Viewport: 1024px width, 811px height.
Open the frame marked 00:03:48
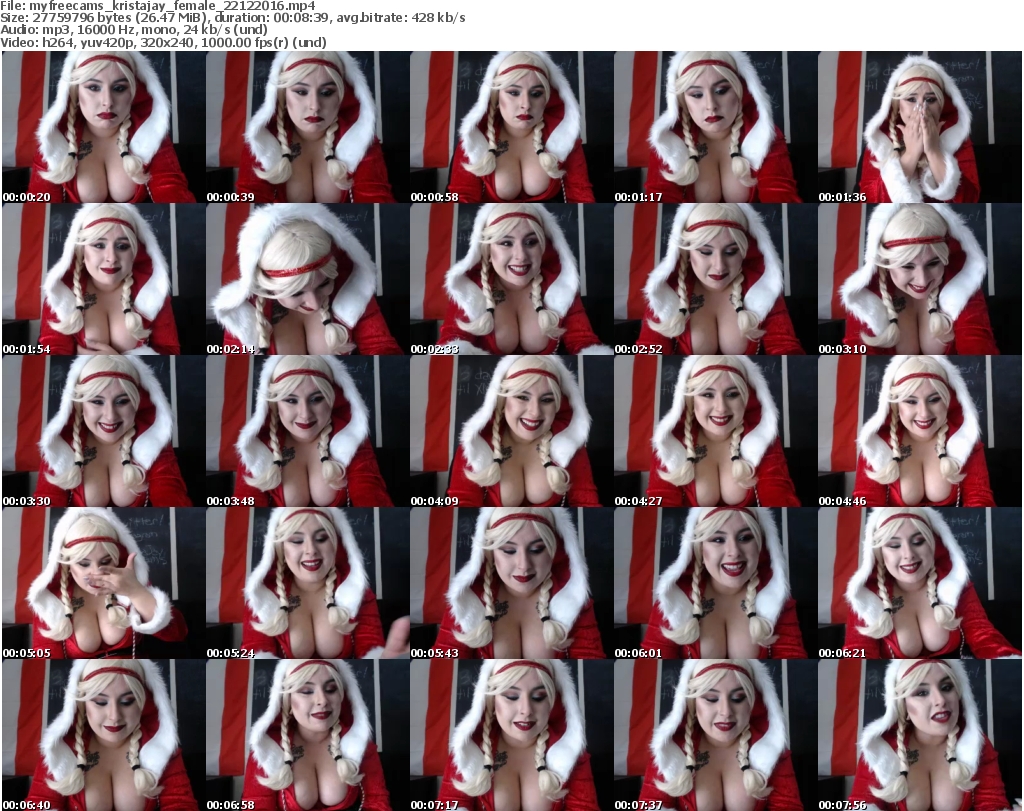[x=307, y=431]
